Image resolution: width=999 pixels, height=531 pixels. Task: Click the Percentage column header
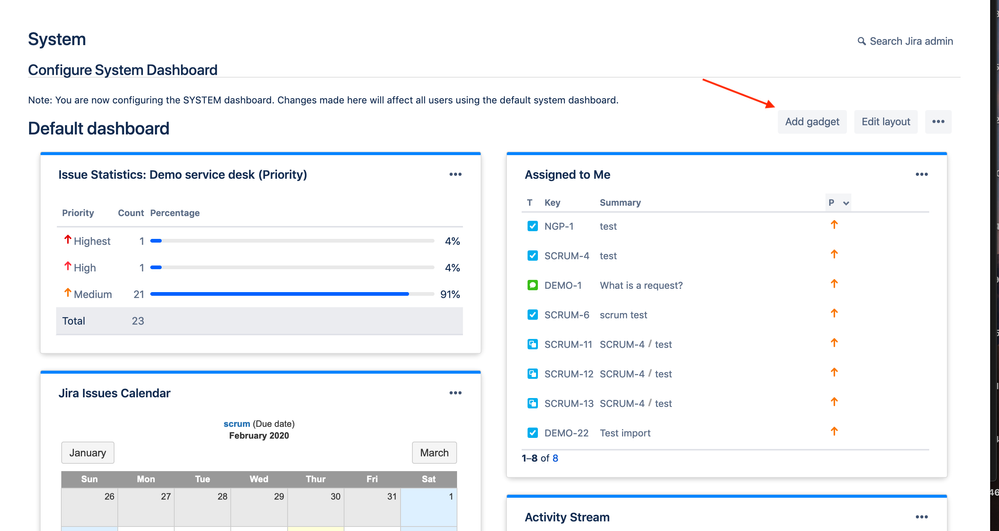point(175,213)
